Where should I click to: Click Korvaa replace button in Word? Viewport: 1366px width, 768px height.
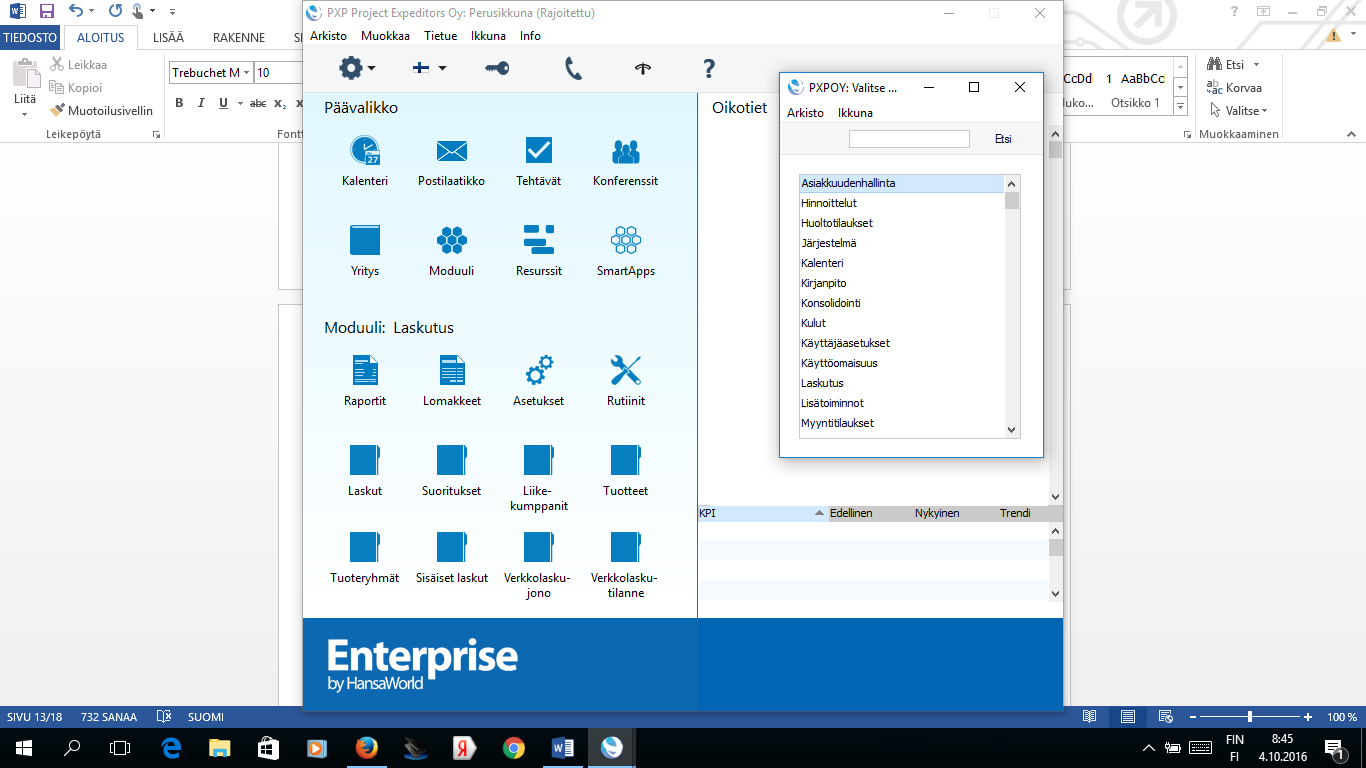[x=1234, y=88]
